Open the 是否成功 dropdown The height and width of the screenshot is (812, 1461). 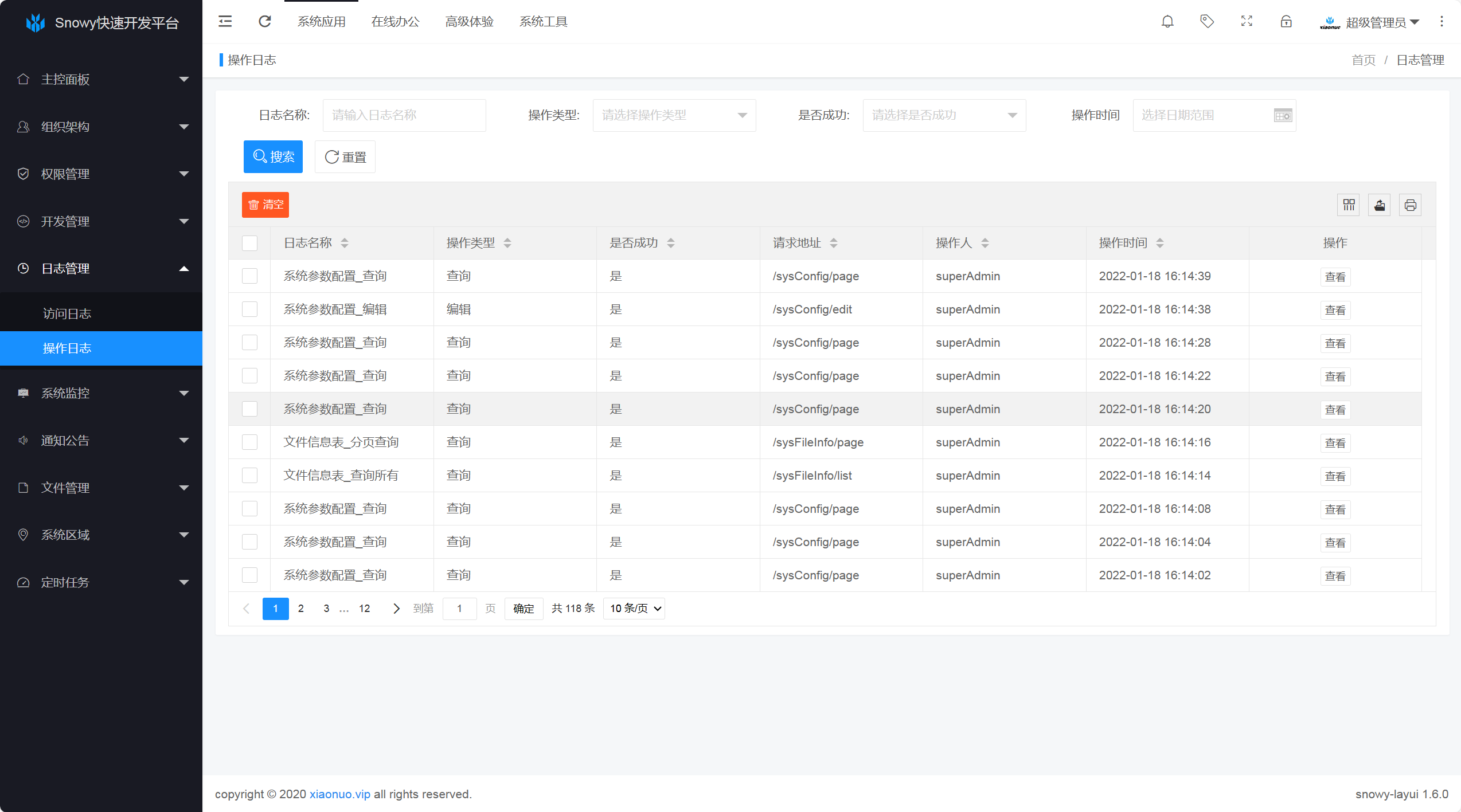click(944, 115)
